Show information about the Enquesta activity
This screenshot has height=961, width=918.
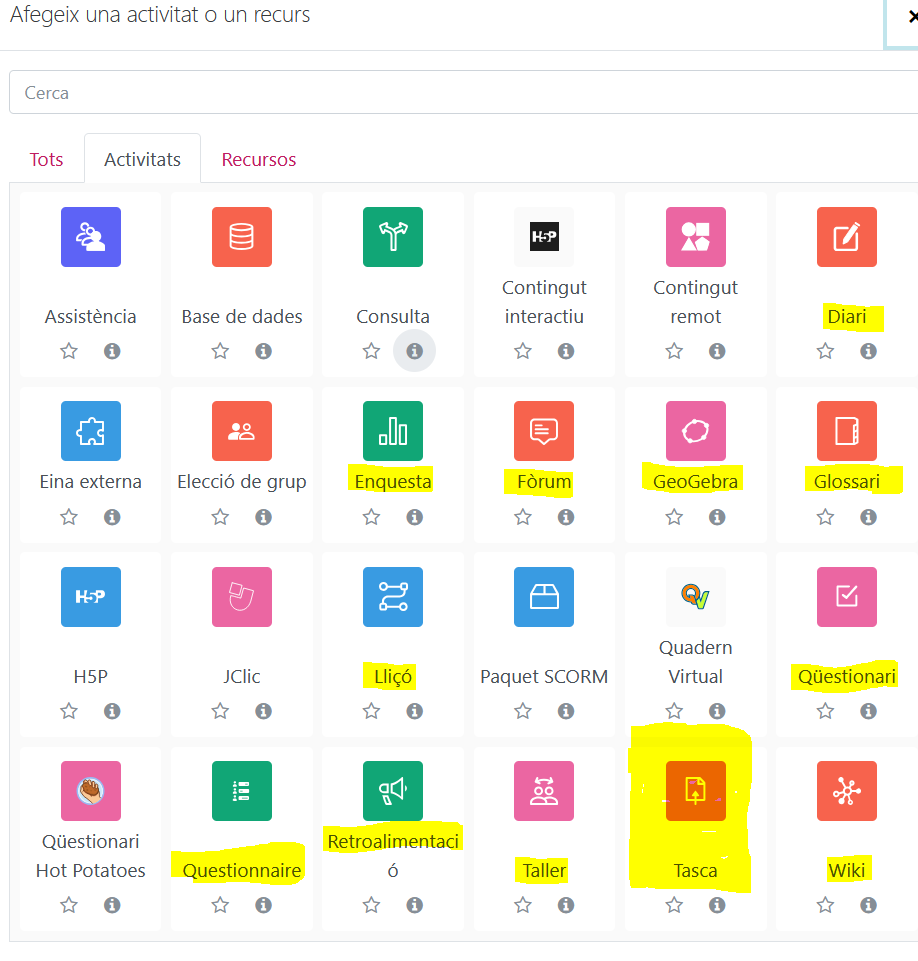coord(414,517)
